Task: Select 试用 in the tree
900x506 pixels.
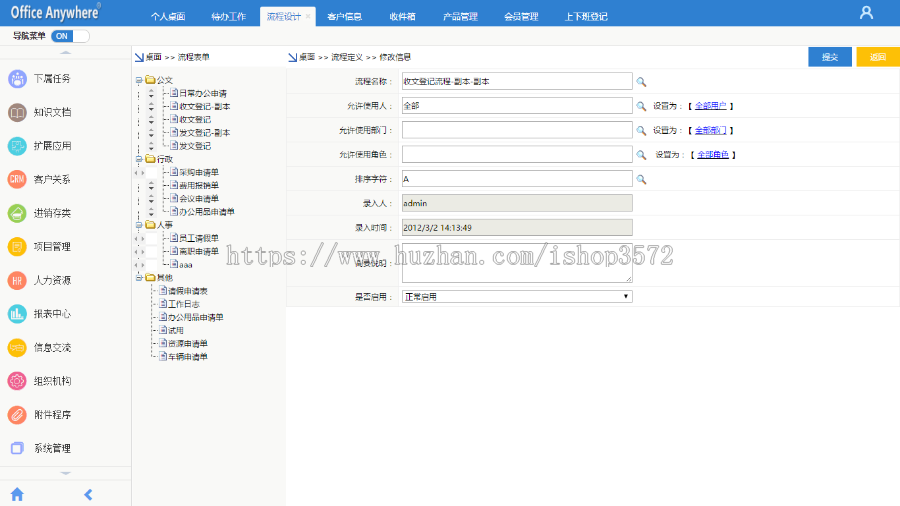Action: [176, 330]
